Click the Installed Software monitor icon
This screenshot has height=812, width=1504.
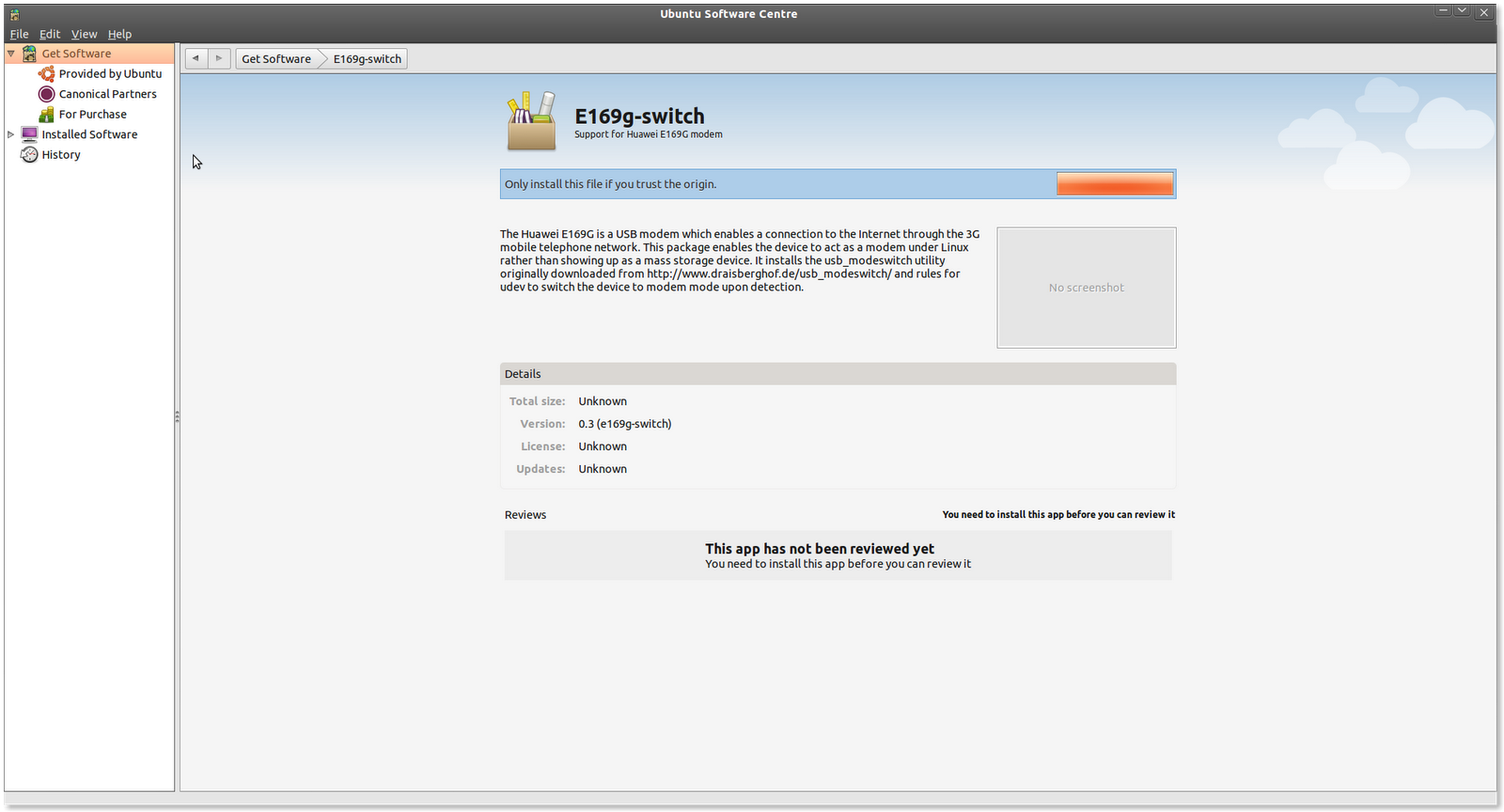tap(29, 134)
